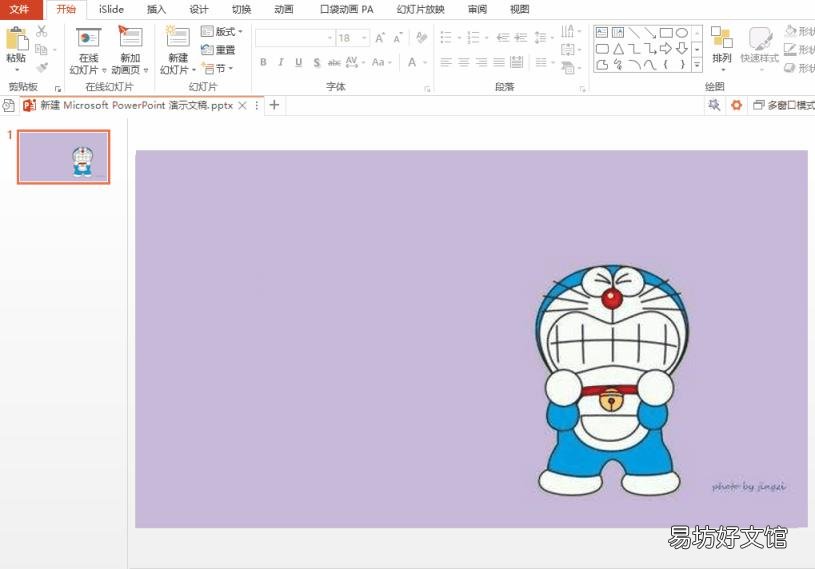Select the straight line shape

point(634,33)
